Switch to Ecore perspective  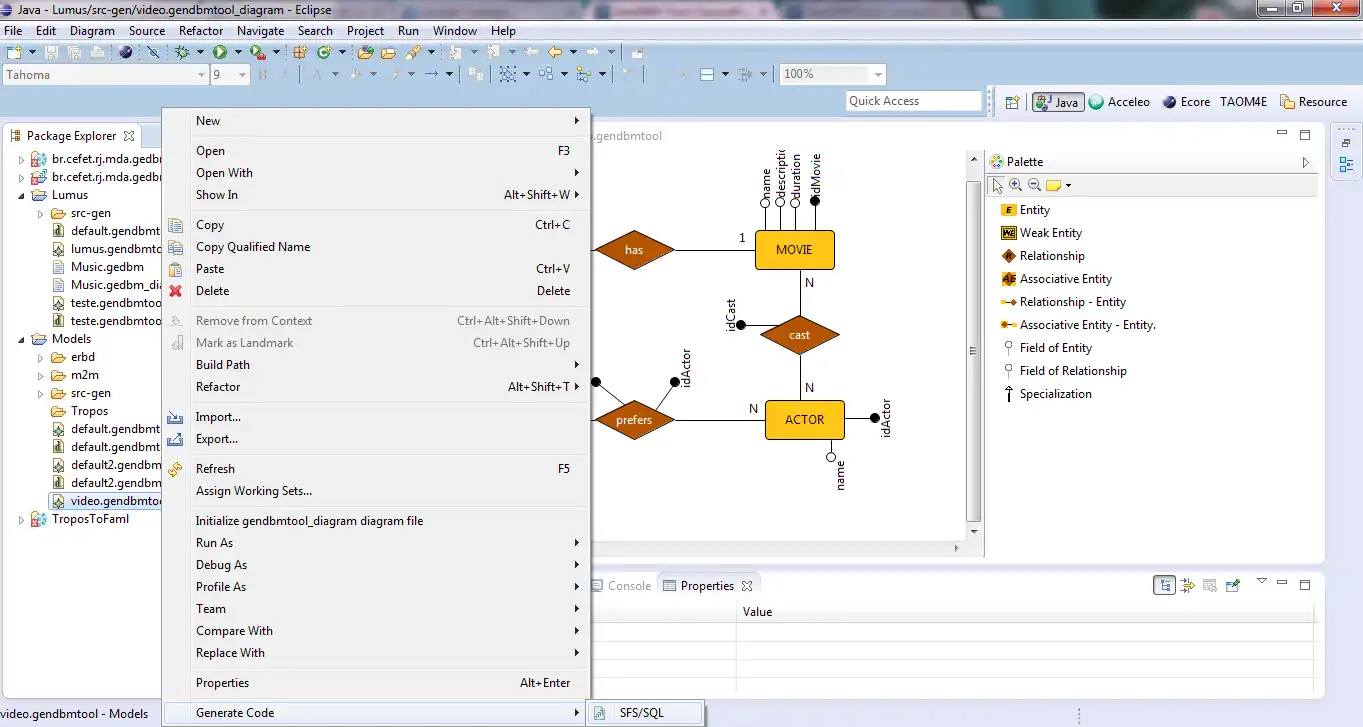tap(1185, 102)
